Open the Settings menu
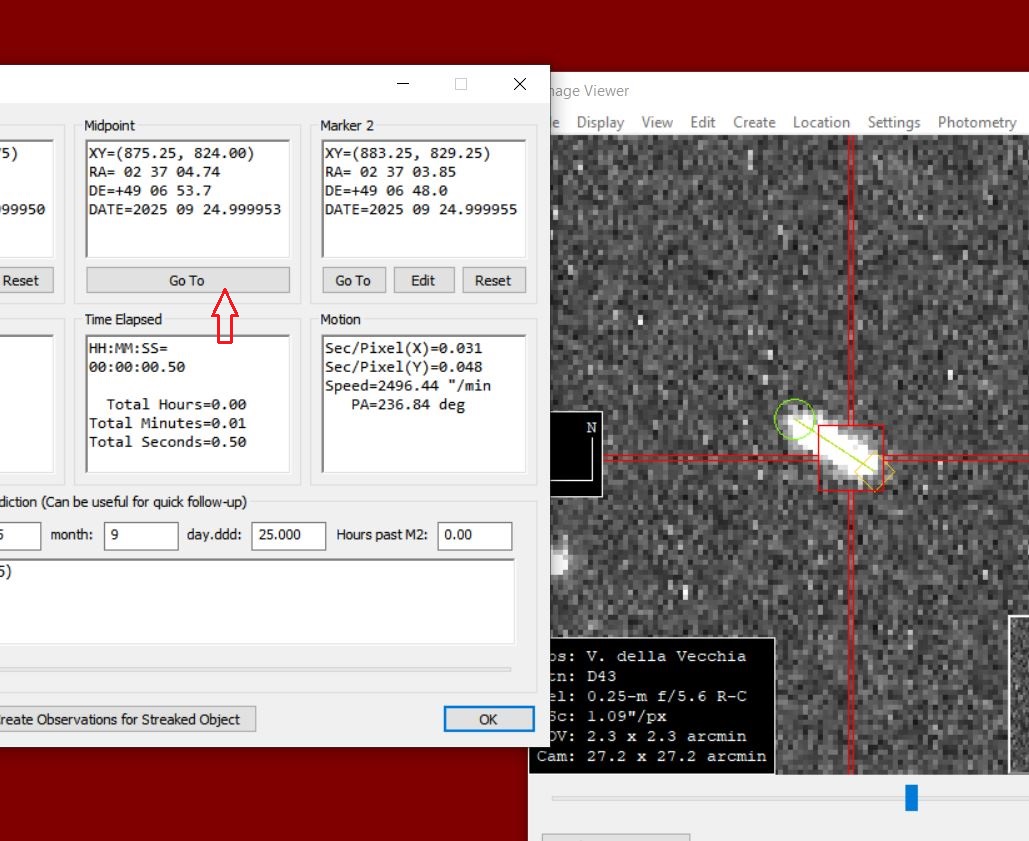This screenshot has height=841, width=1029. click(x=893, y=122)
